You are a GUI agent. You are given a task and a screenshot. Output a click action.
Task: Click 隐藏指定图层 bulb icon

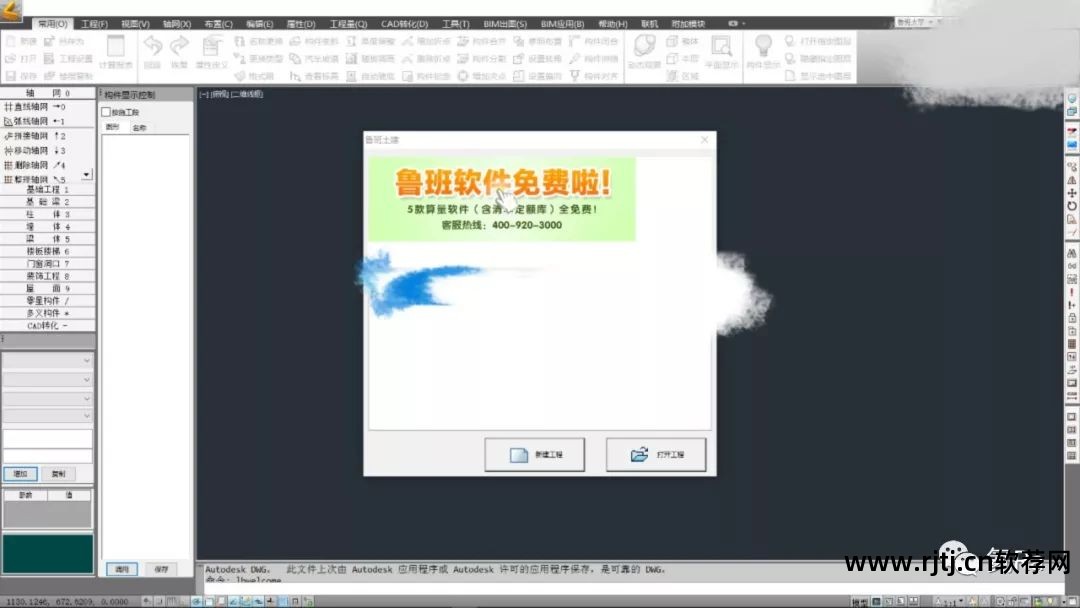tap(790, 59)
